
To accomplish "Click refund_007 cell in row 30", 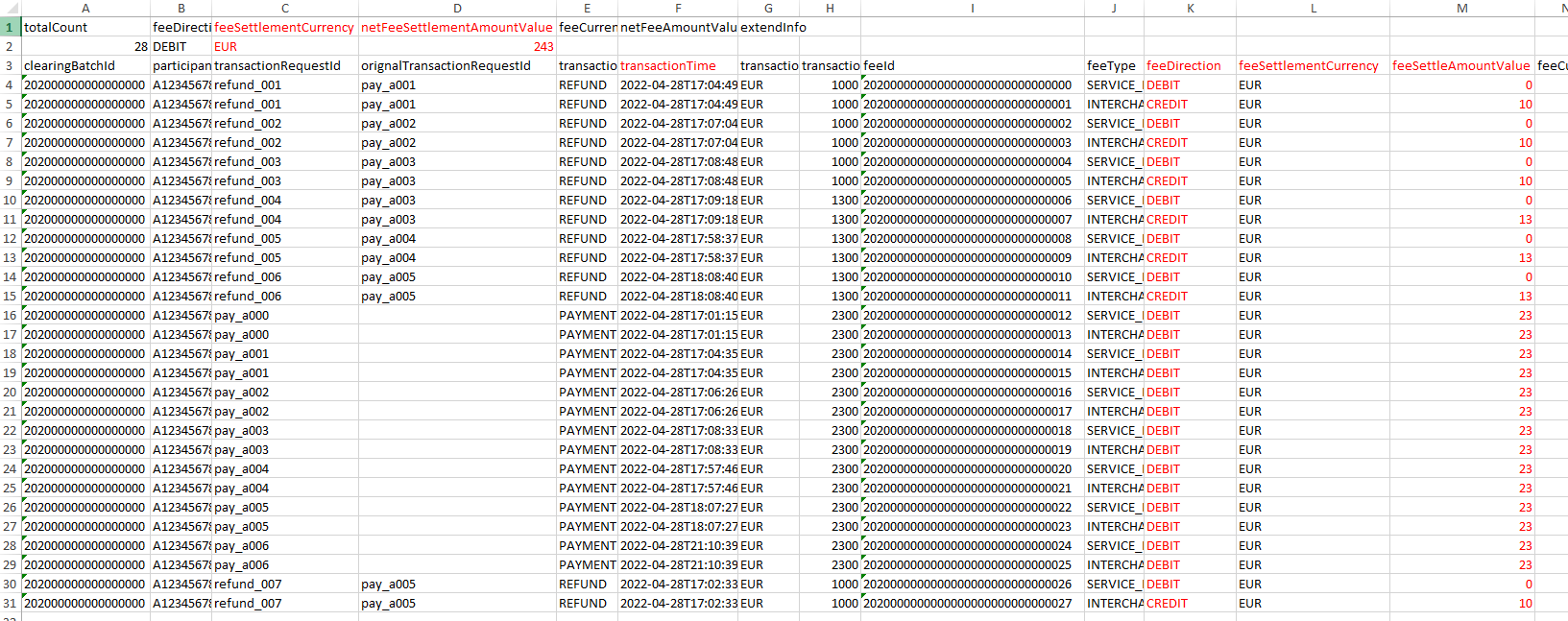I will click(x=285, y=584).
